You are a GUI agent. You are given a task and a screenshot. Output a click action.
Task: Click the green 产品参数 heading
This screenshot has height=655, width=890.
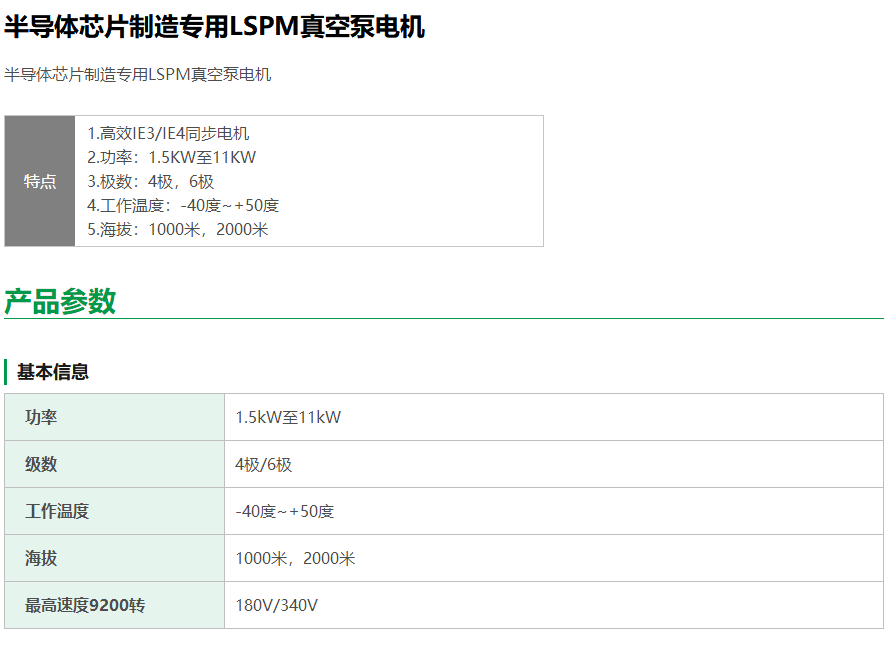click(60, 301)
